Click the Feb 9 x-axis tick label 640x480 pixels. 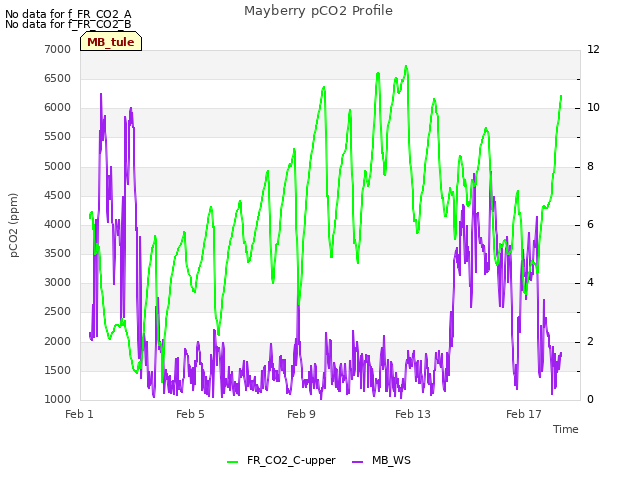coord(301,414)
